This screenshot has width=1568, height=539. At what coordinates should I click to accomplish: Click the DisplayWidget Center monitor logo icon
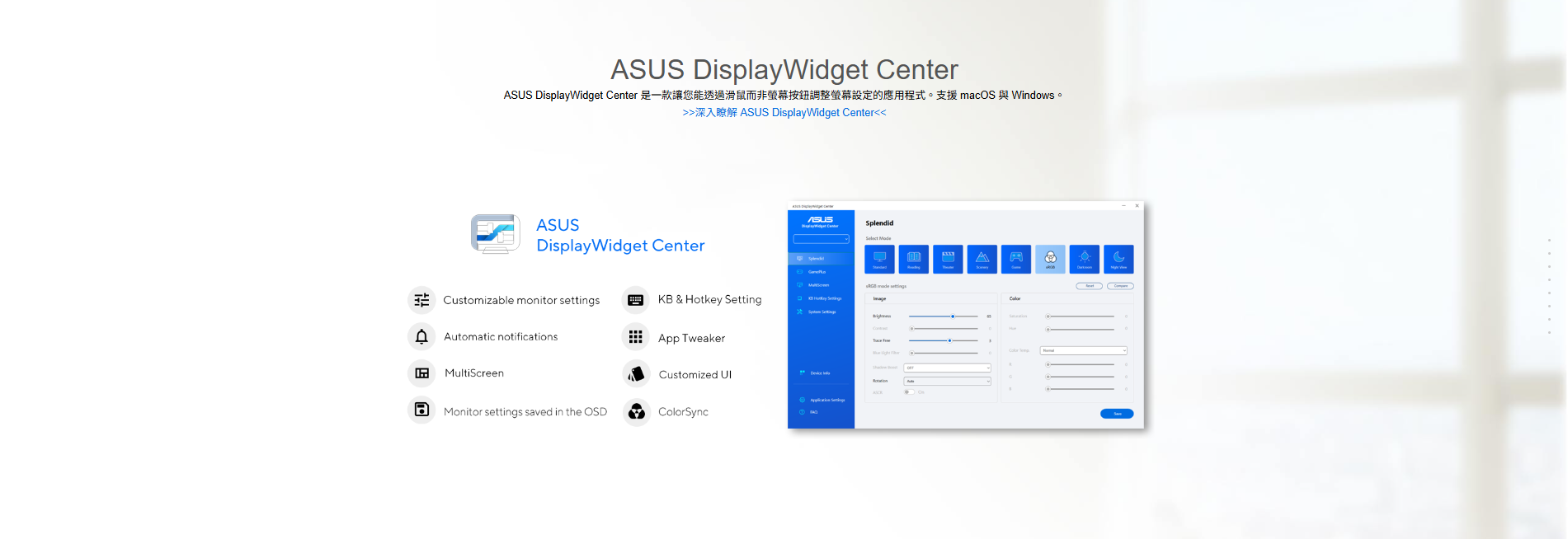(496, 234)
